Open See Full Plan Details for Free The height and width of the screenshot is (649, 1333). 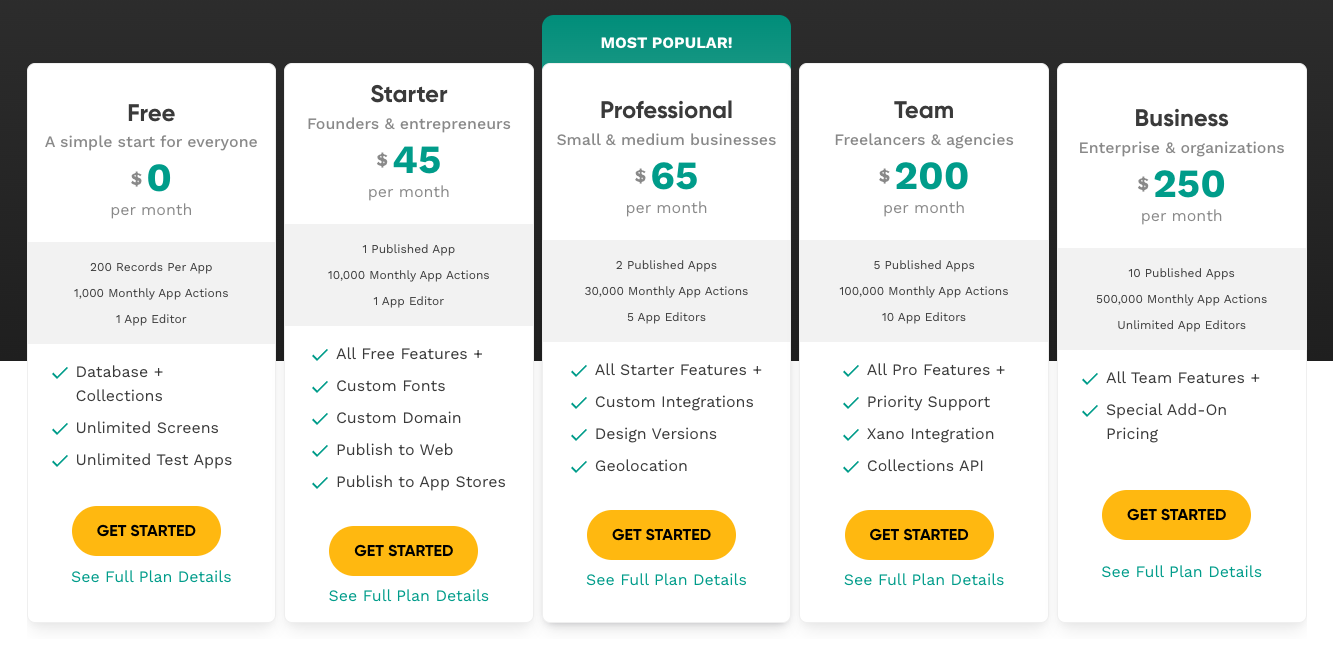[x=151, y=577]
